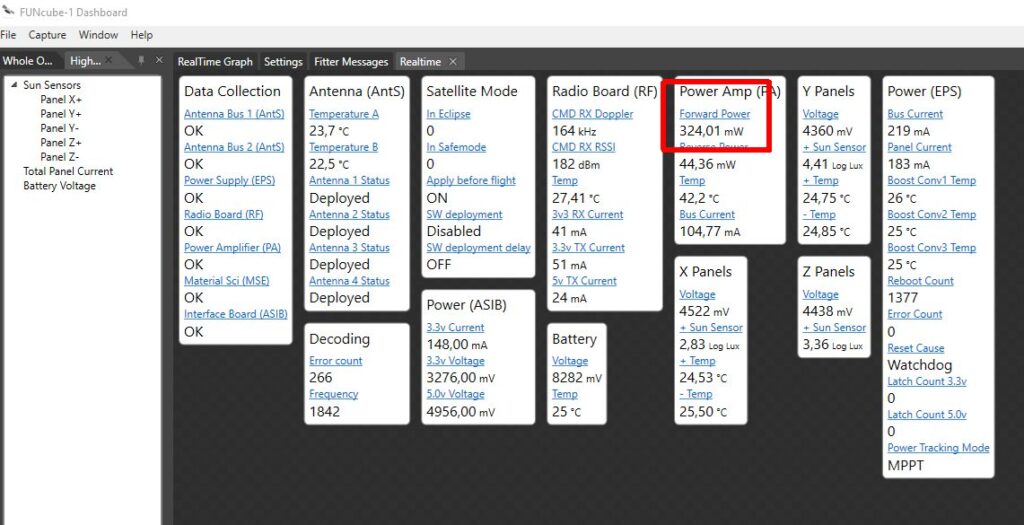The height and width of the screenshot is (525, 1024).
Task: Open the File menu
Action: (x=8, y=35)
